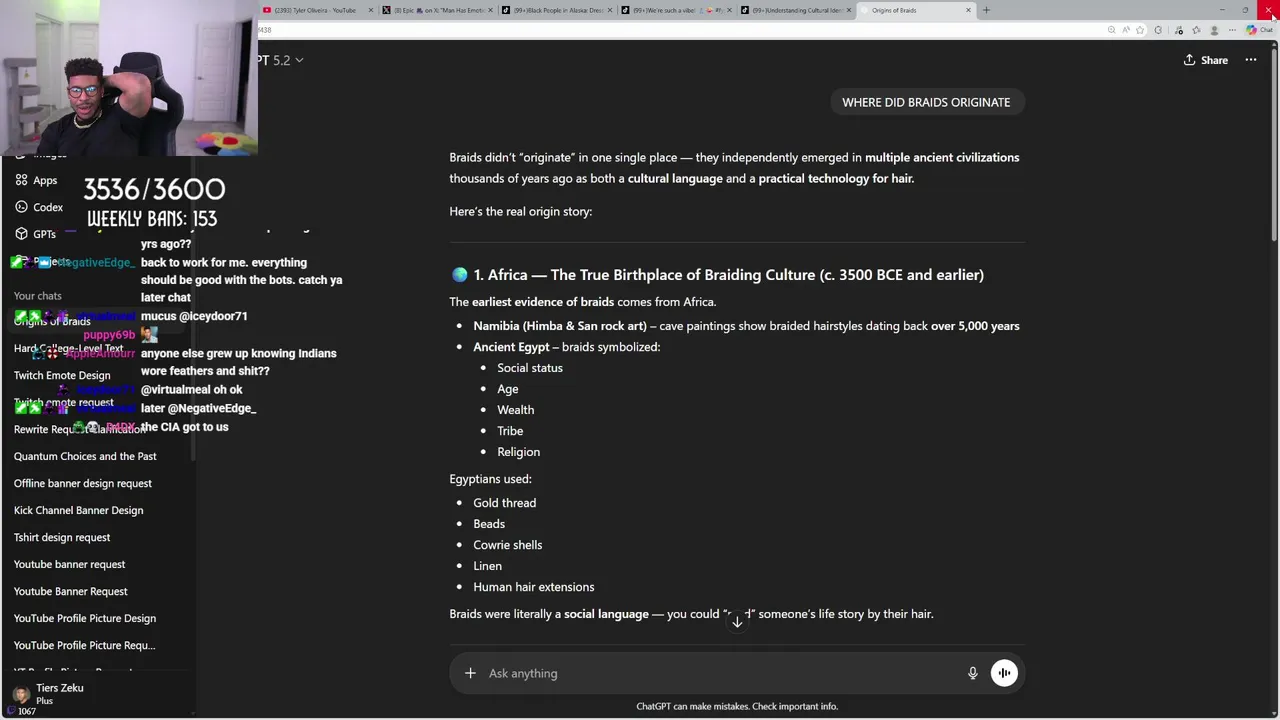The image size is (1280, 720).
Task: Click the Religion bullet item
Action: (518, 452)
